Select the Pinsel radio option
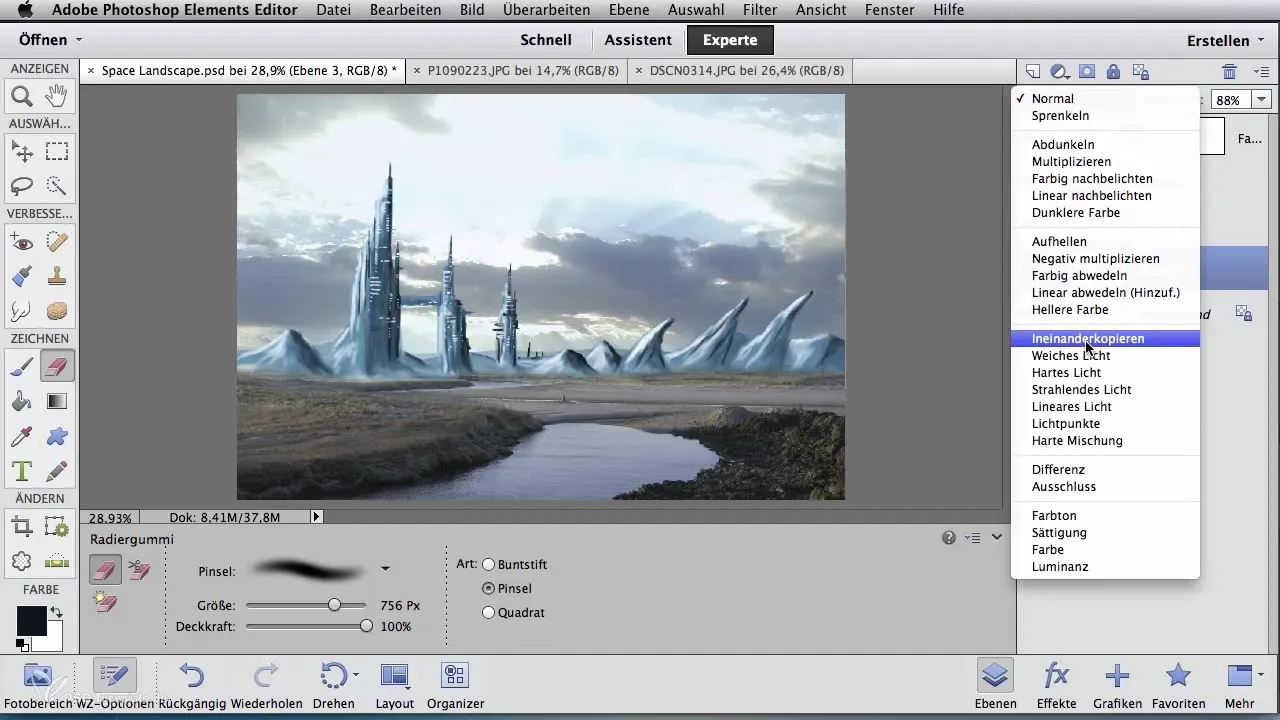This screenshot has height=720, width=1280. click(x=489, y=588)
